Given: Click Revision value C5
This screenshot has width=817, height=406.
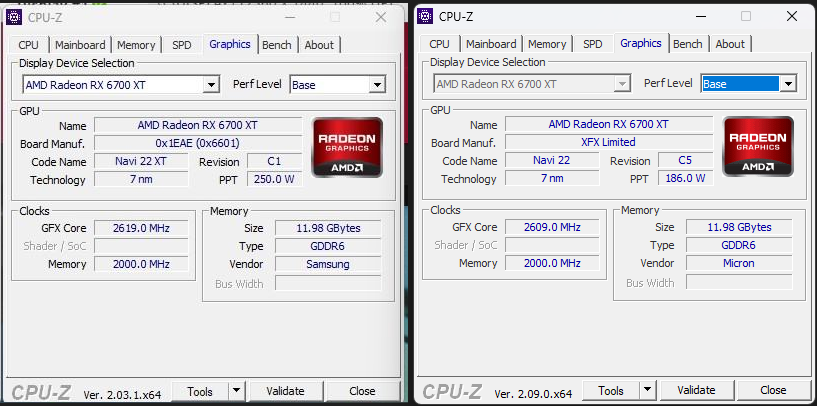Looking at the screenshot, I should click(685, 160).
